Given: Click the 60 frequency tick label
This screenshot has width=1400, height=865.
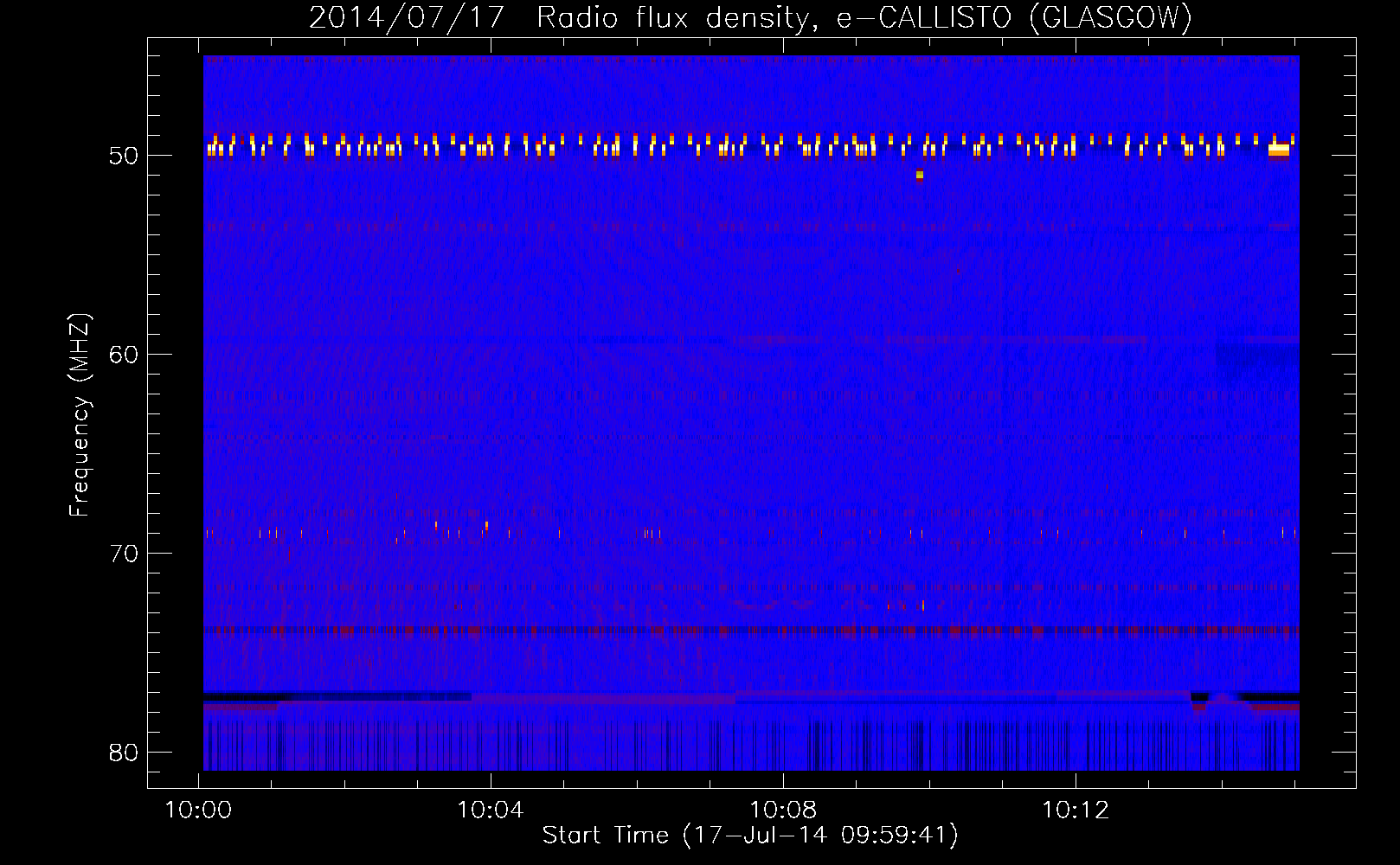Looking at the screenshot, I should coord(124,355).
